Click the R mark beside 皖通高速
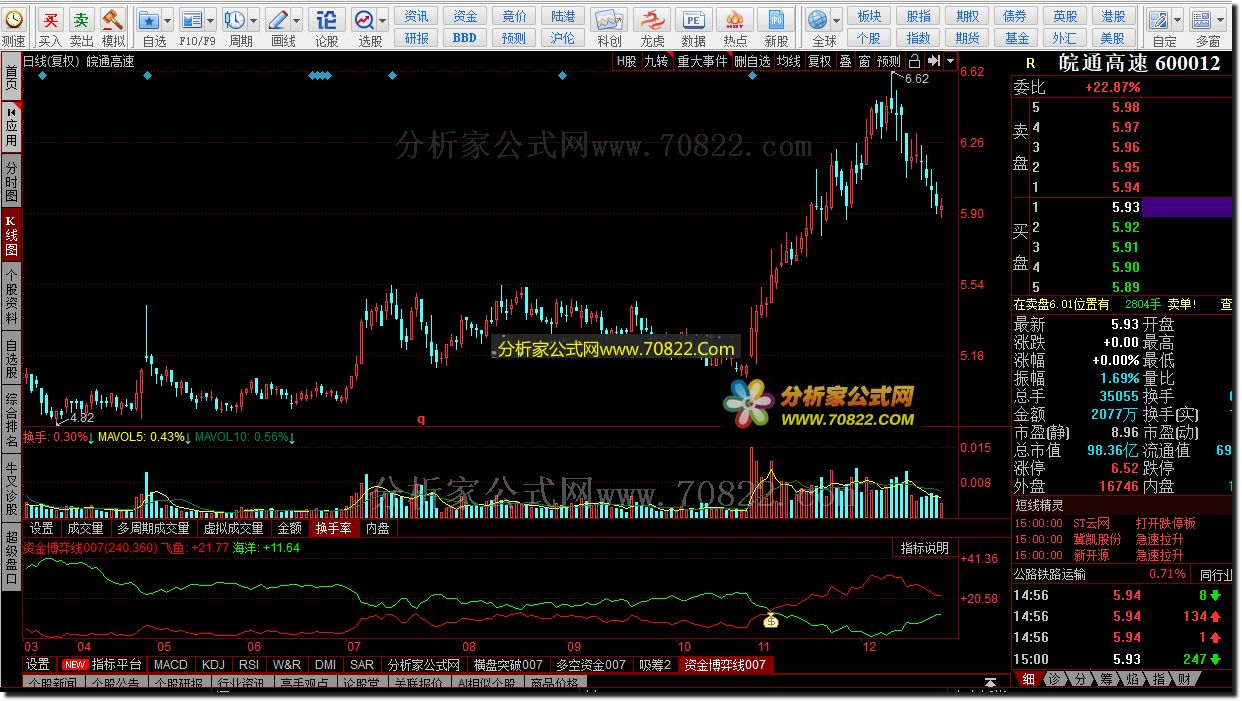The image size is (1242, 701). (x=1030, y=62)
